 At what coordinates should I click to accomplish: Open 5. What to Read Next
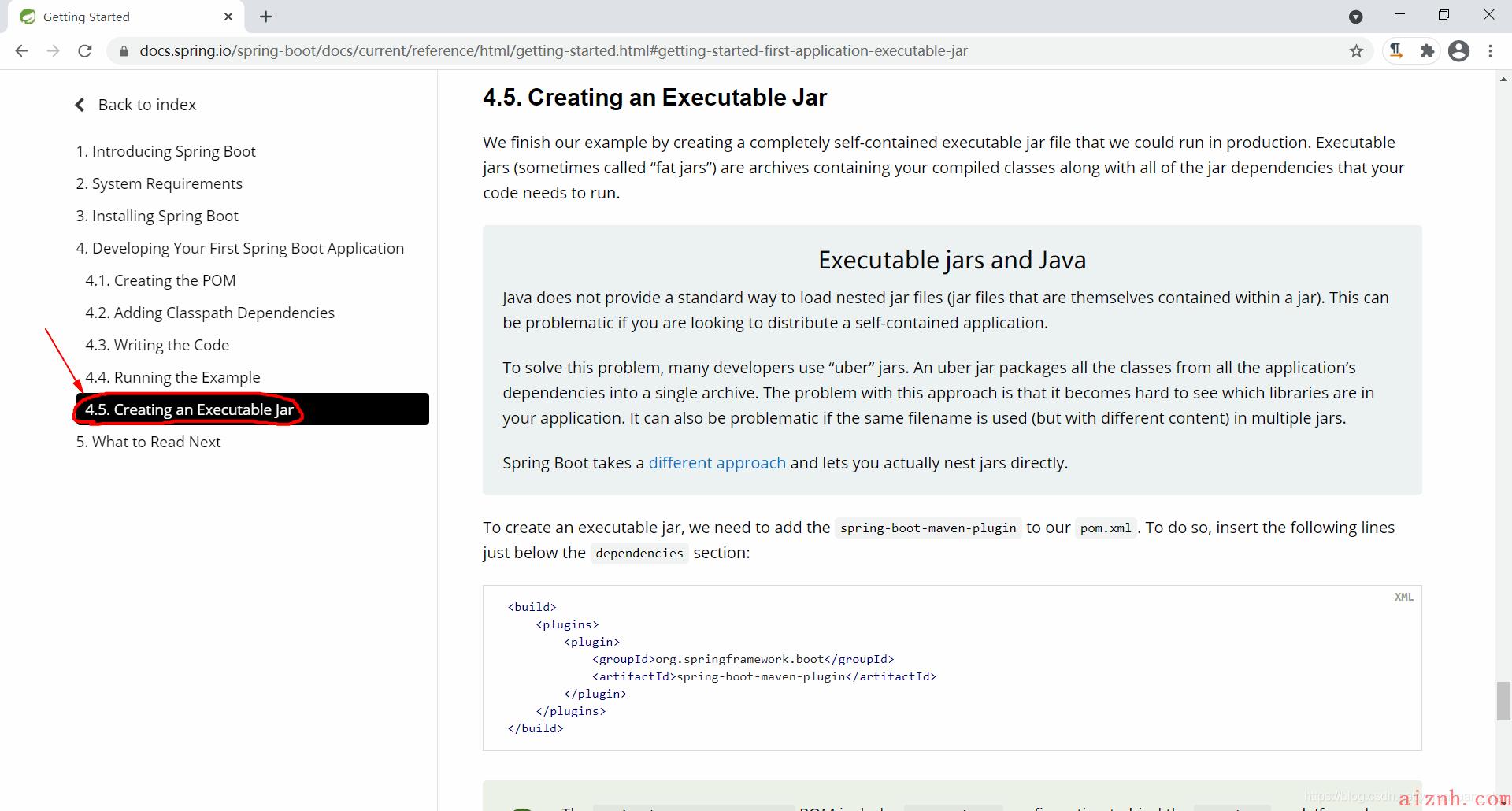pyautogui.click(x=148, y=442)
